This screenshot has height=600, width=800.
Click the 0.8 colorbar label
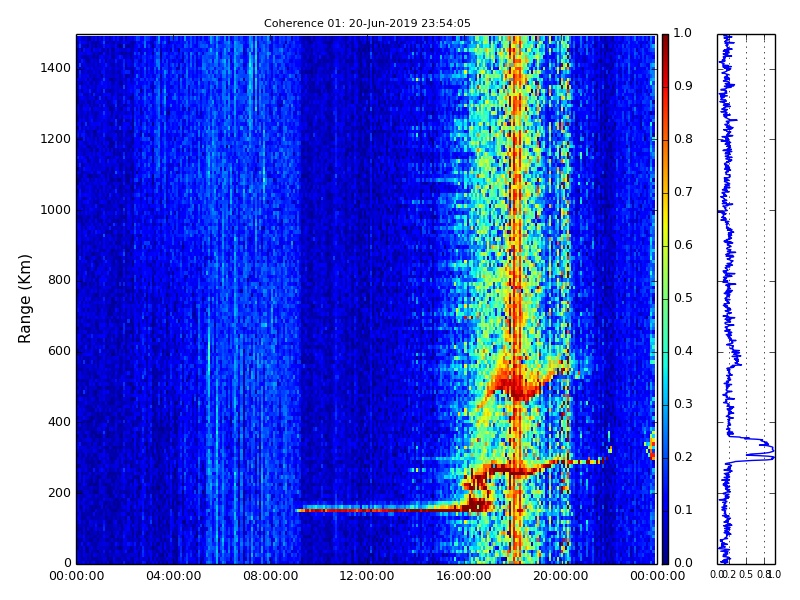683,139
